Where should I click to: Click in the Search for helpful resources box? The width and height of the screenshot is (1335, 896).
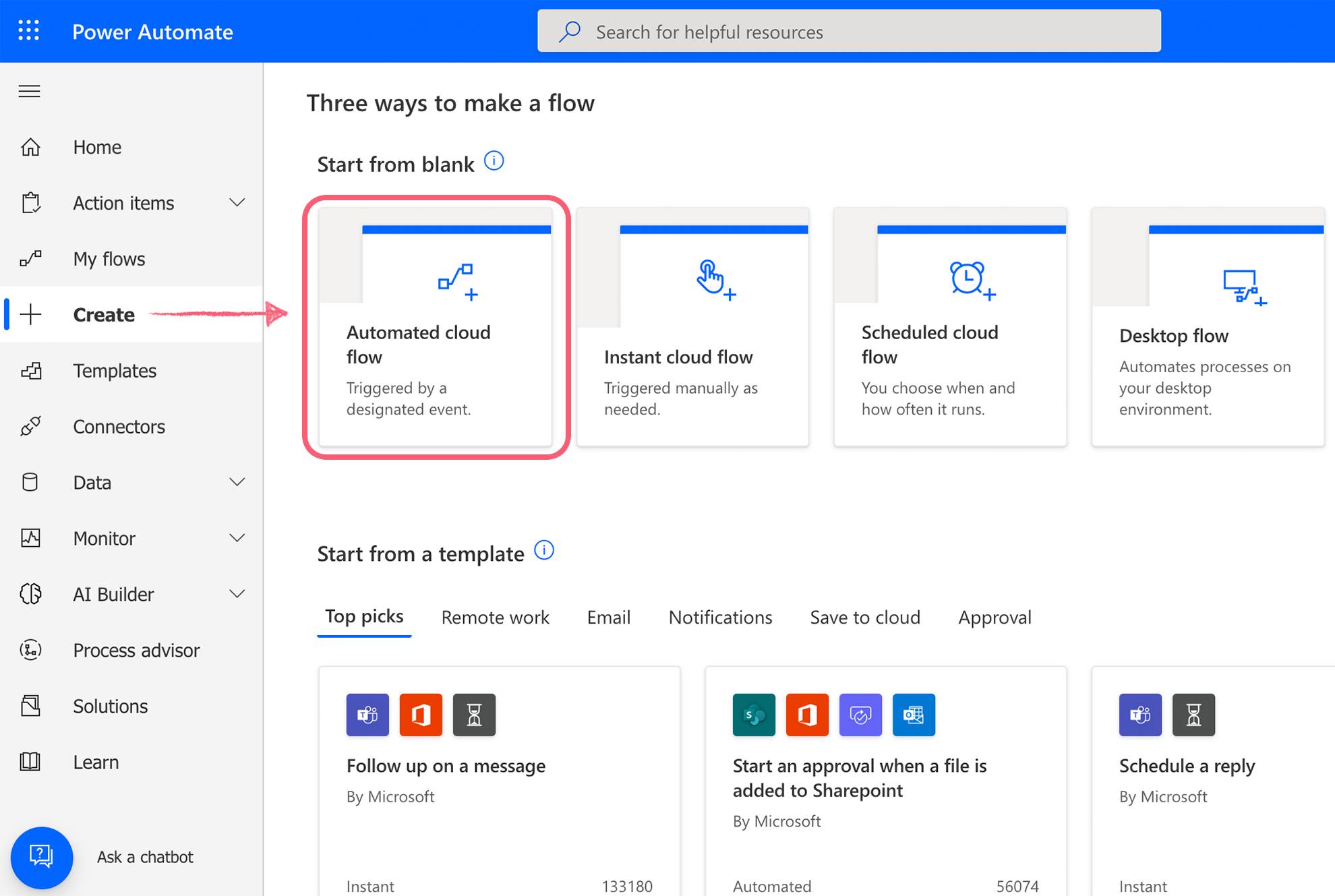click(x=849, y=31)
